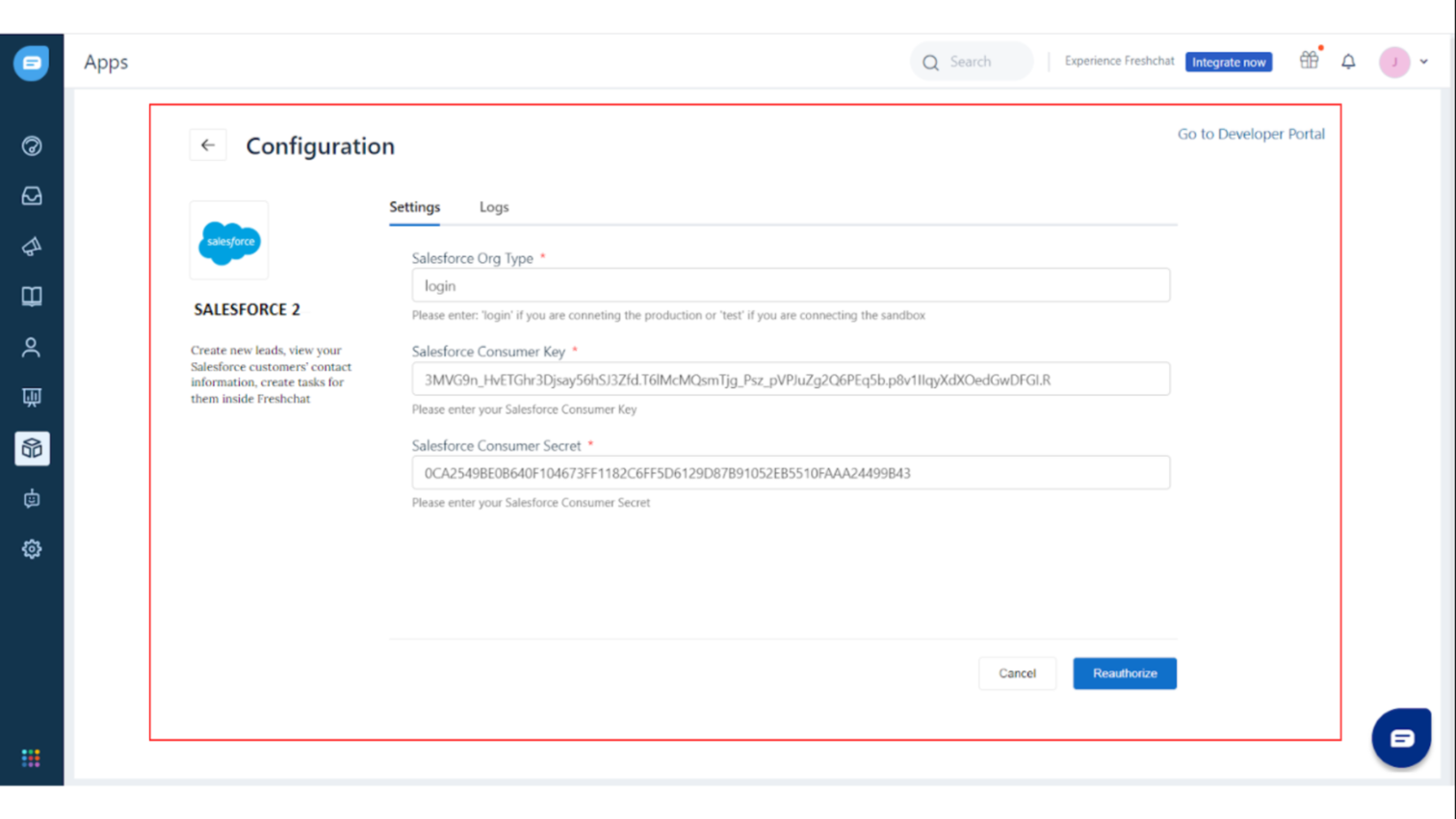Open the FAQ book icon
Viewport: 1456px width, 819px height.
click(32, 296)
